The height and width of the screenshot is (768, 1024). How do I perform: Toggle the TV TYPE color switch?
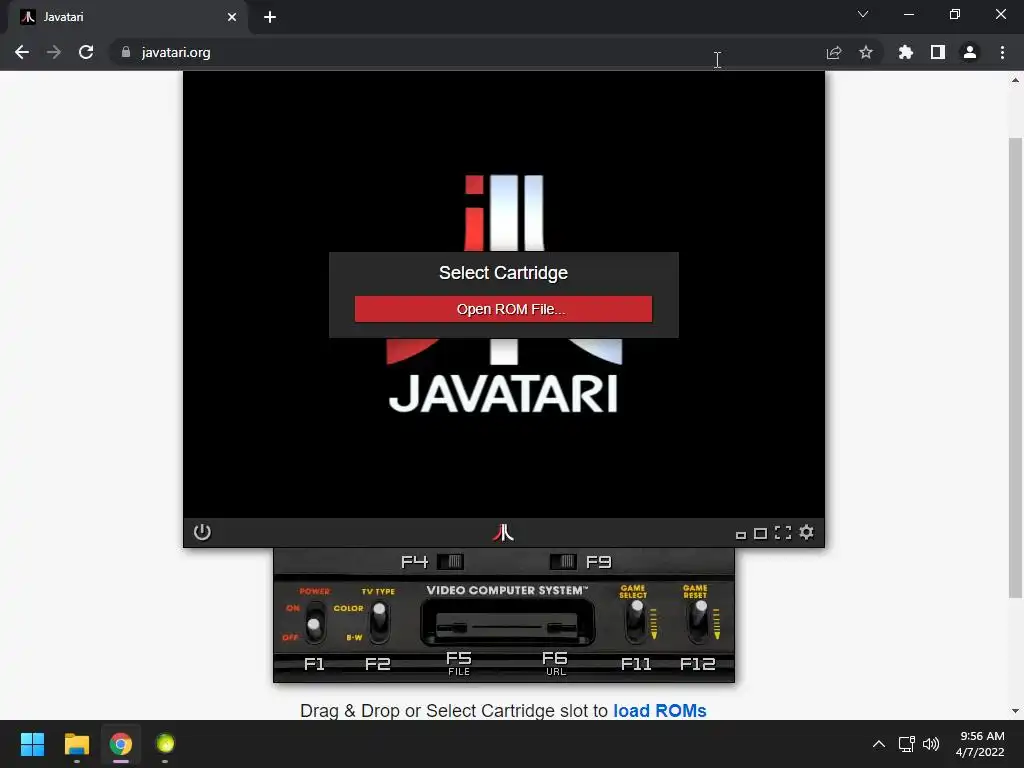379,620
